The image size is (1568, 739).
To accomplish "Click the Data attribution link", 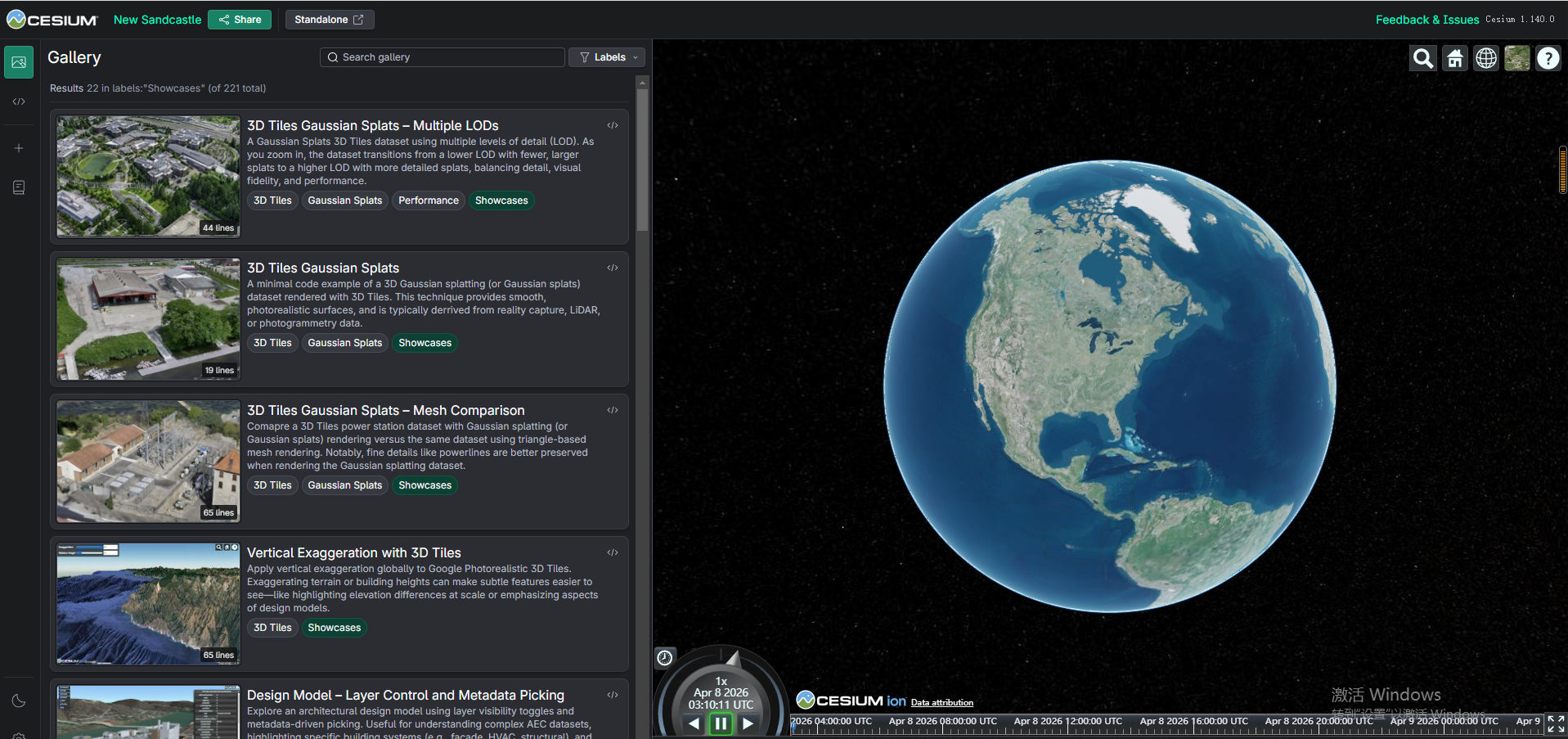I will coord(941,702).
